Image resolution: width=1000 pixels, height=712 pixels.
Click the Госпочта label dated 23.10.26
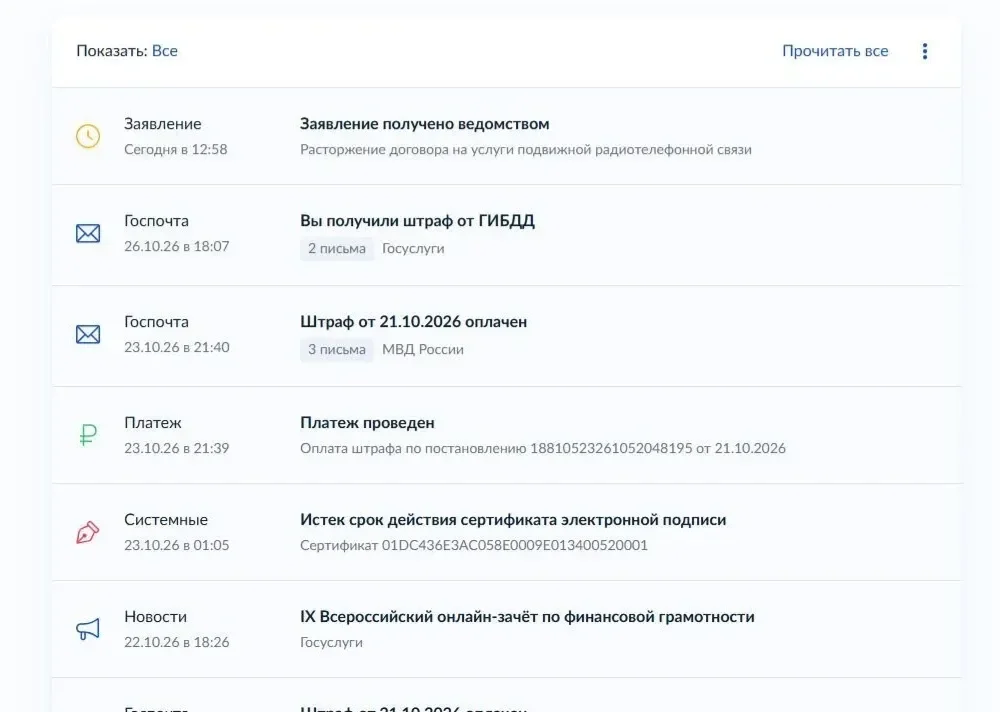156,322
